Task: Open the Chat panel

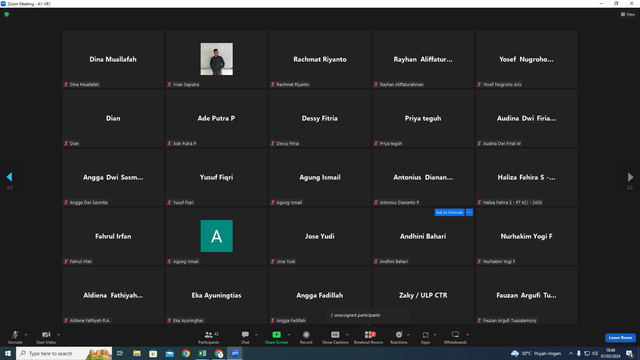Action: pyautogui.click(x=245, y=337)
